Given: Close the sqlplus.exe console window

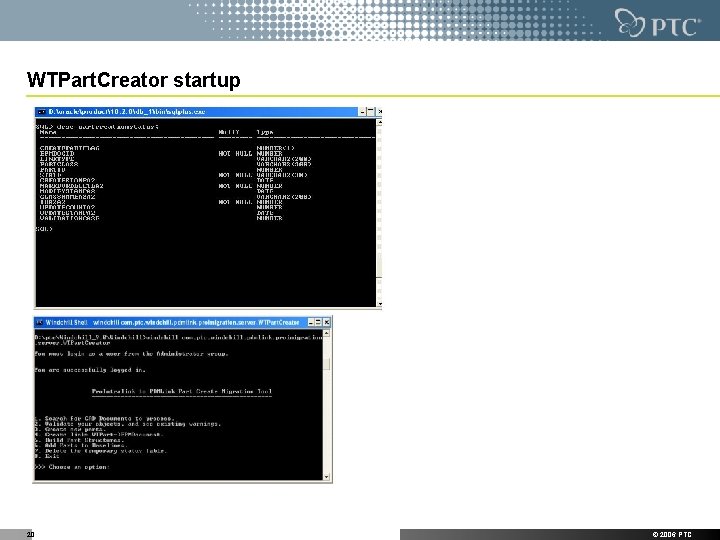Looking at the screenshot, I should (379, 112).
